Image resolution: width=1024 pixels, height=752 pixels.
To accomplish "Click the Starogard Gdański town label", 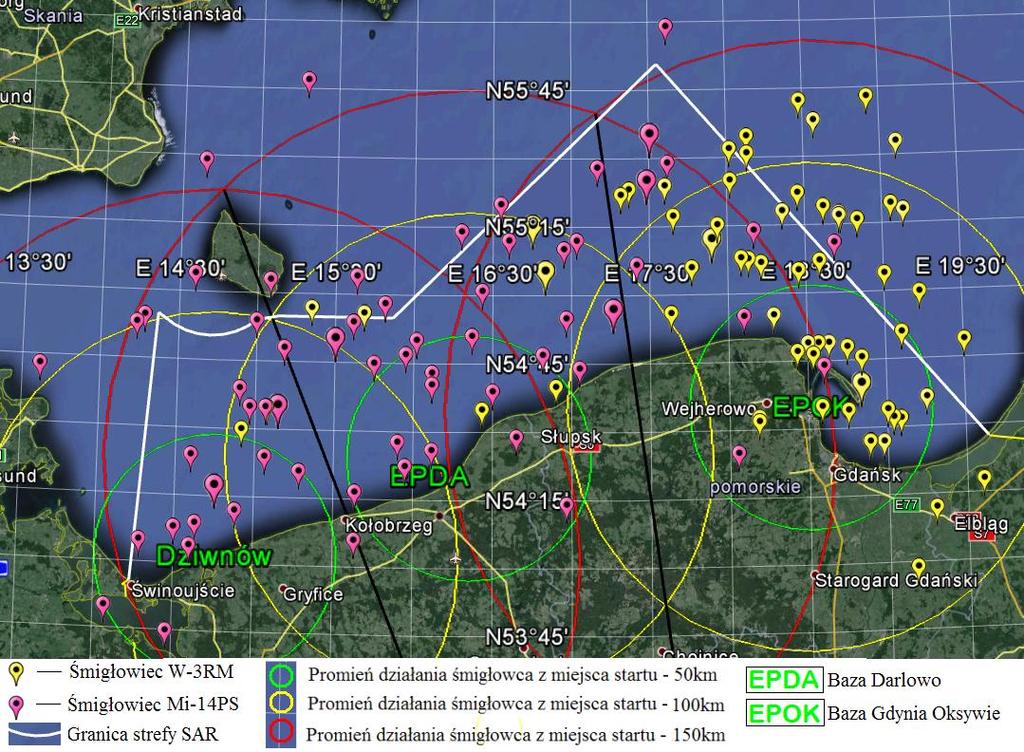I will click(896, 580).
